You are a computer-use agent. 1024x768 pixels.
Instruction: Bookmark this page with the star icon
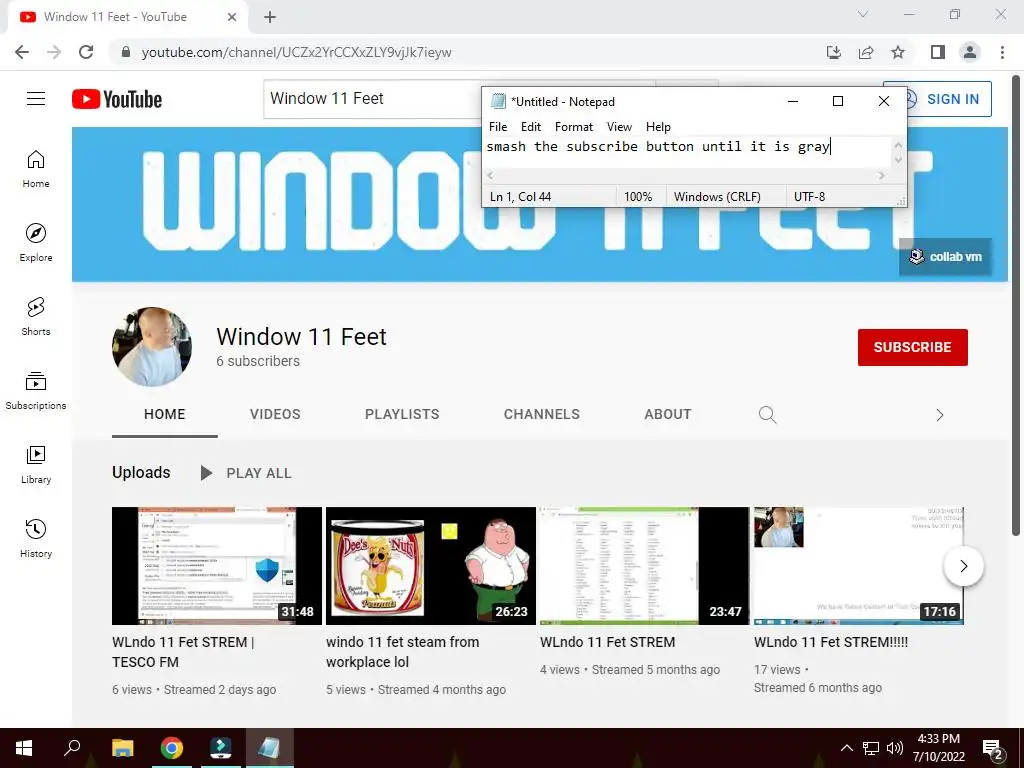(x=898, y=52)
